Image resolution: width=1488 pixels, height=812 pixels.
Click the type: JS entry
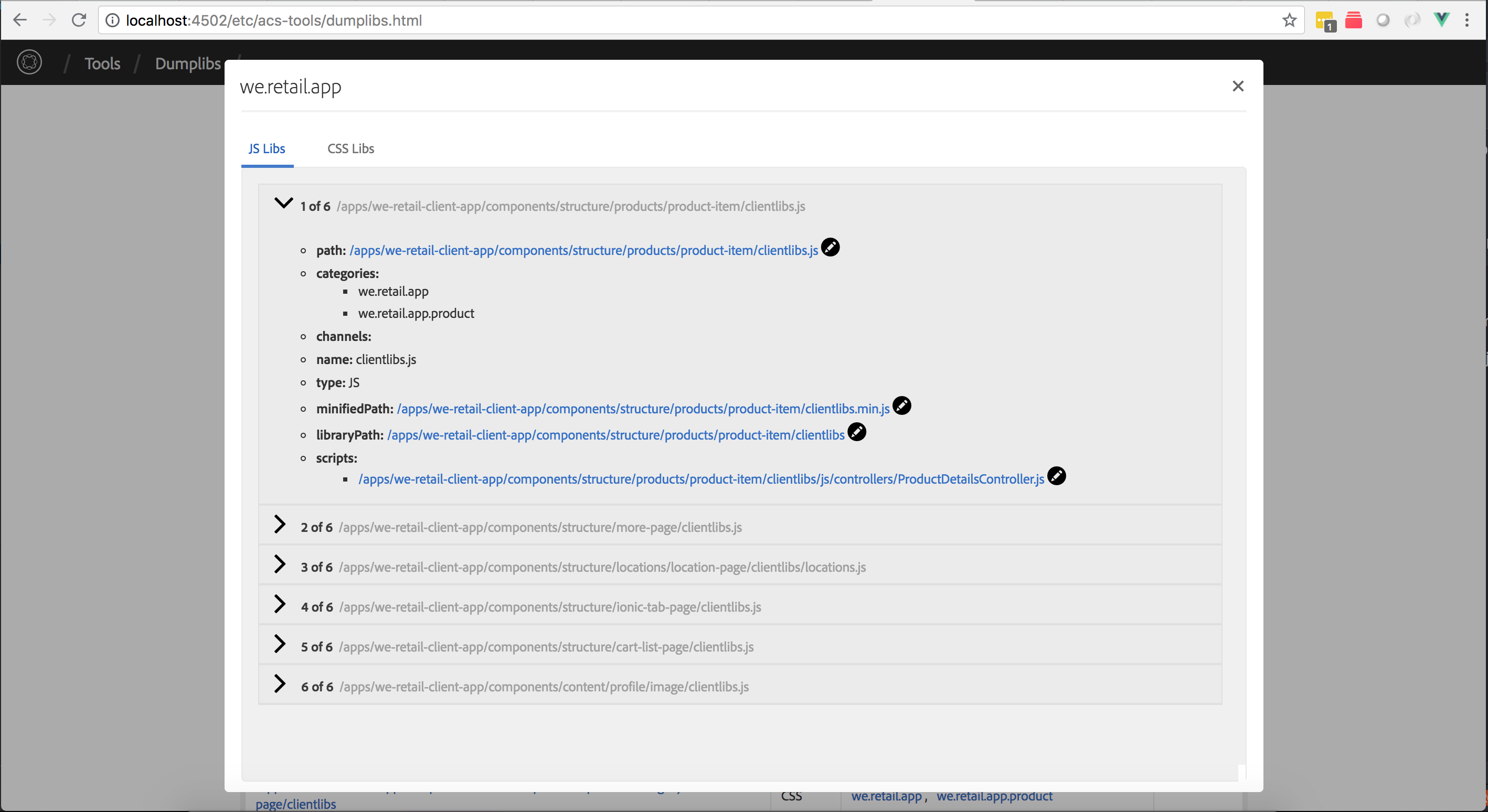tap(338, 383)
